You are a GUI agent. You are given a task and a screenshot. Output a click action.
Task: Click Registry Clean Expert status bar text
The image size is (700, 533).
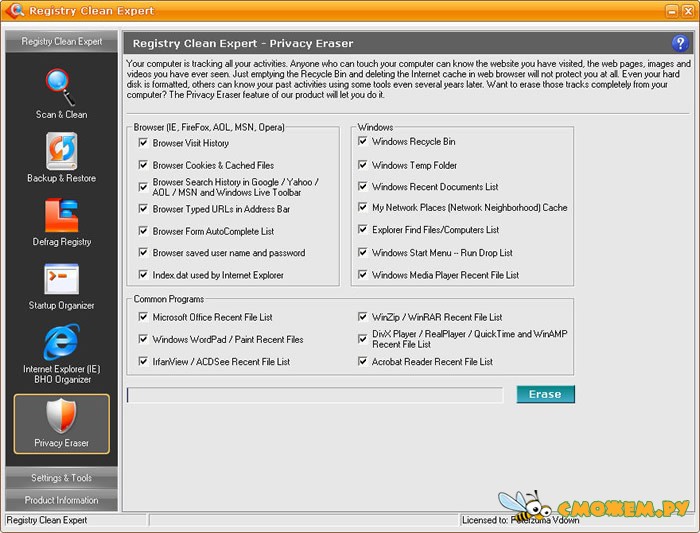coord(47,520)
